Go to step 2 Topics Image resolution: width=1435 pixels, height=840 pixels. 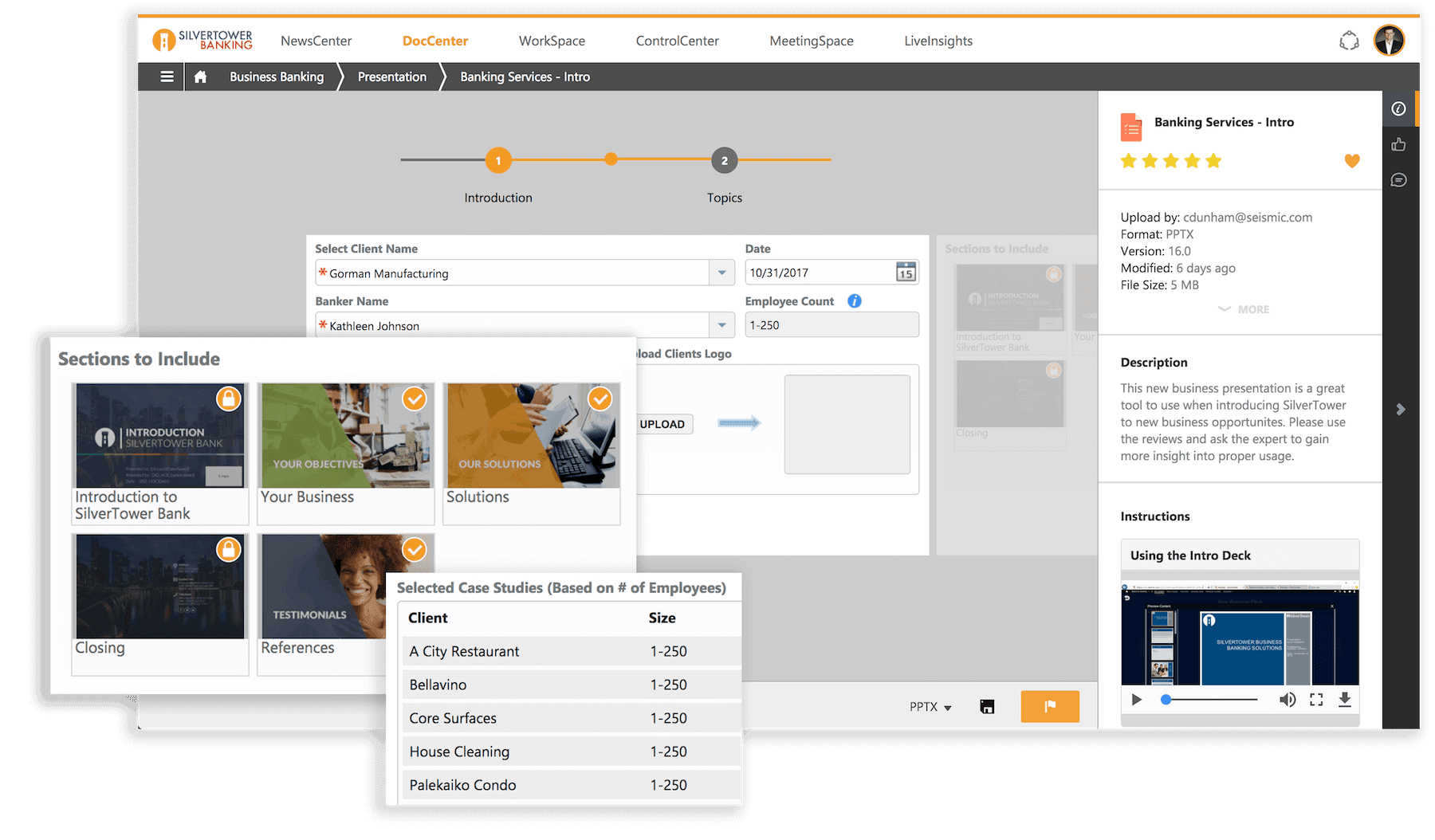[x=724, y=160]
